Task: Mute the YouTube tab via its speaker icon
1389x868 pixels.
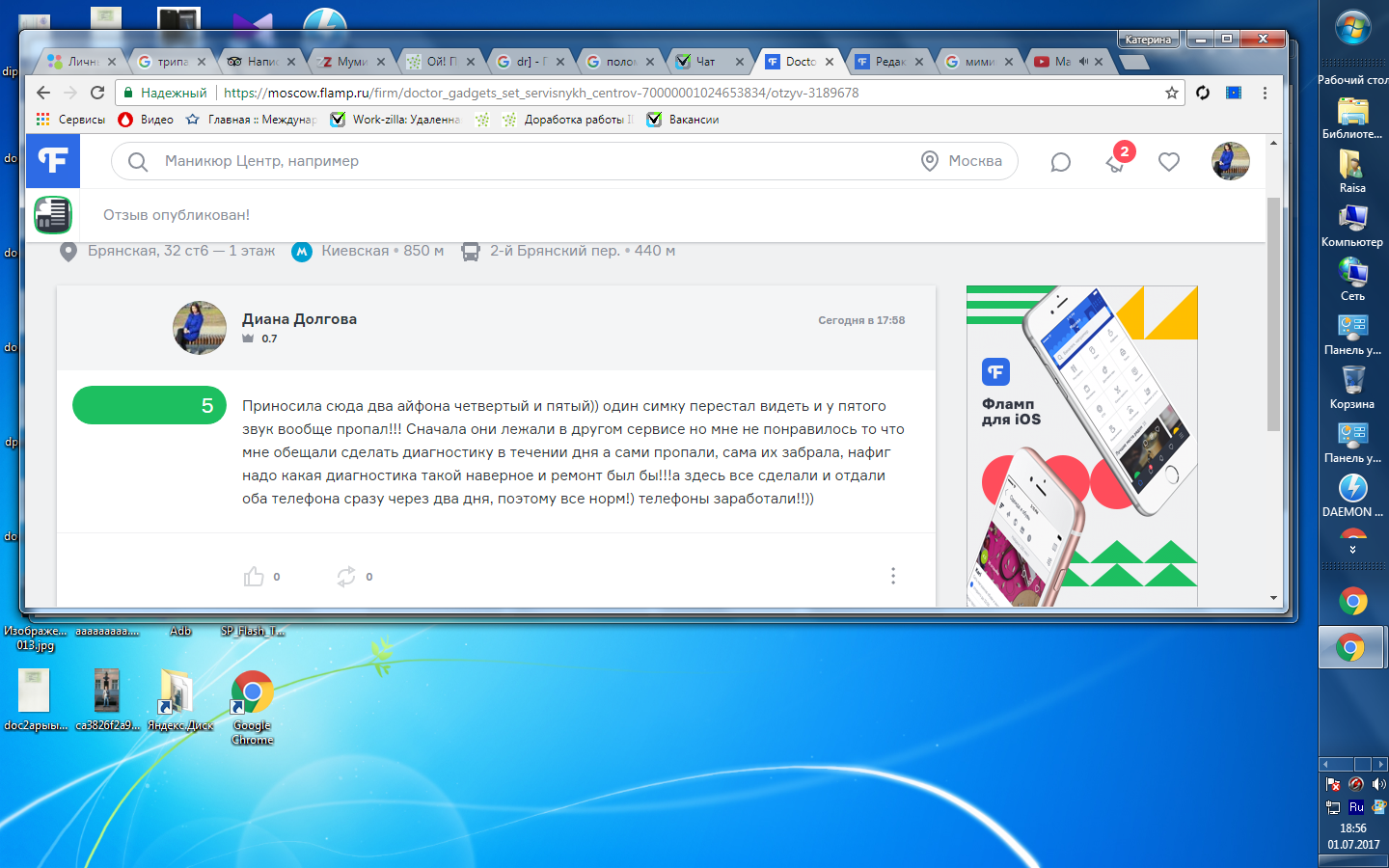Action: (1083, 61)
